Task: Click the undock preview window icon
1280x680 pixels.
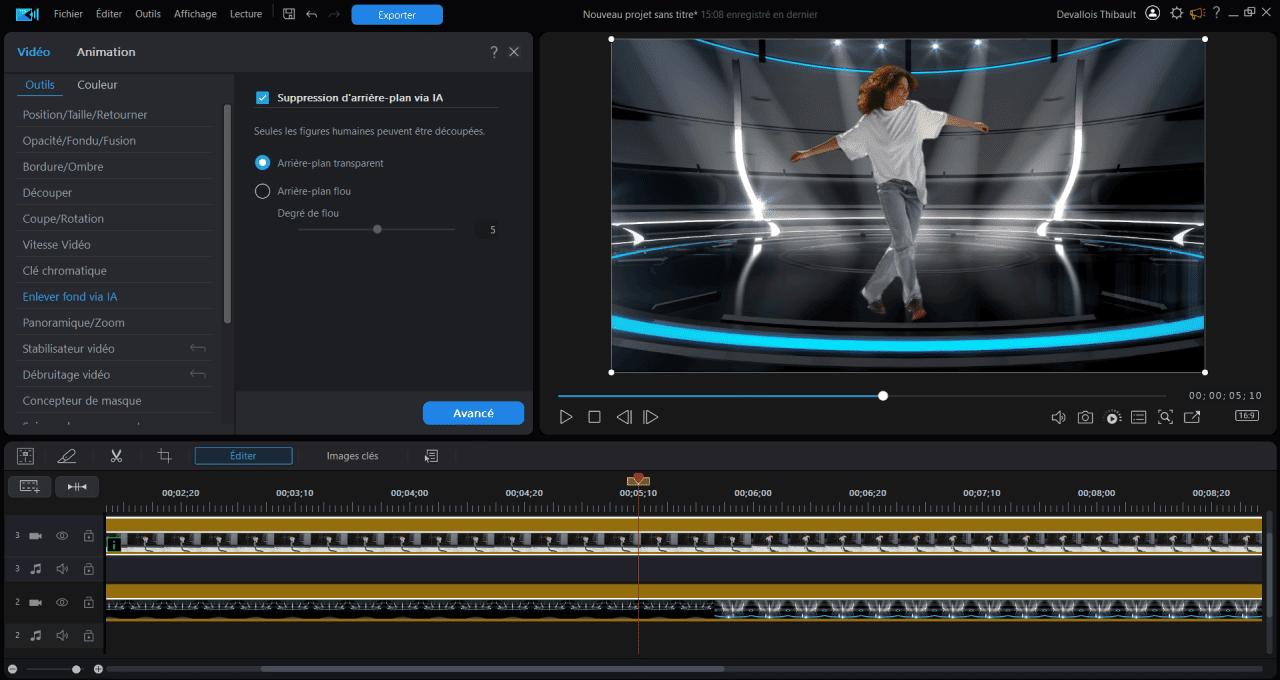Action: pos(1192,417)
